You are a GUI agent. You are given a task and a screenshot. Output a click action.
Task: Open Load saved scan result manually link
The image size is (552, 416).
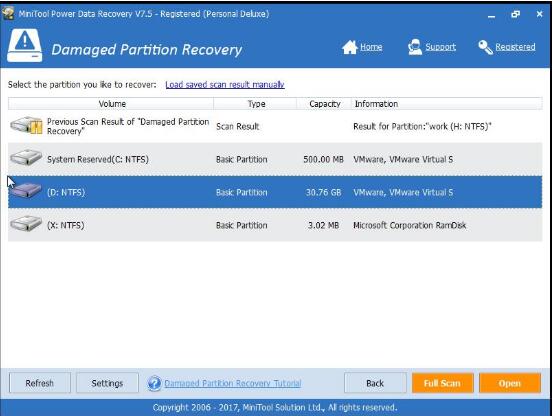[x=225, y=84]
